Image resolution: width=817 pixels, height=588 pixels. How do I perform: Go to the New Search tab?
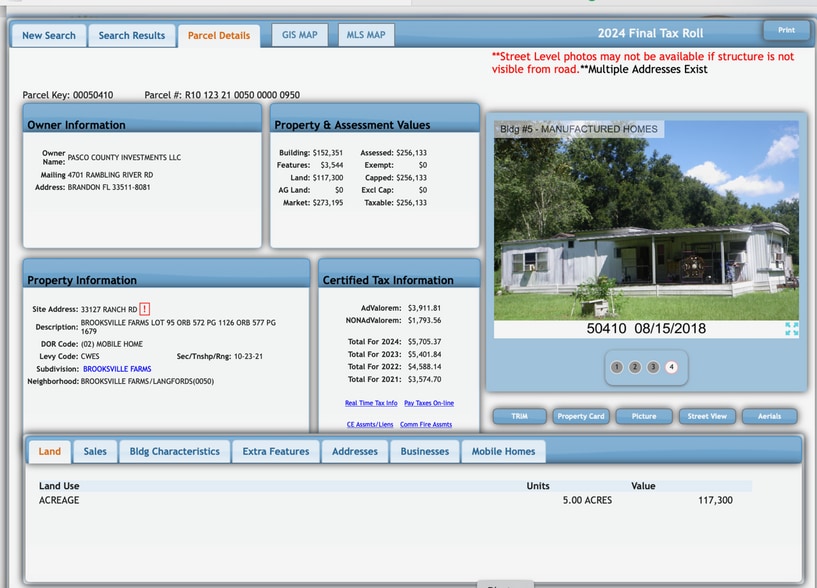pyautogui.click(x=49, y=36)
